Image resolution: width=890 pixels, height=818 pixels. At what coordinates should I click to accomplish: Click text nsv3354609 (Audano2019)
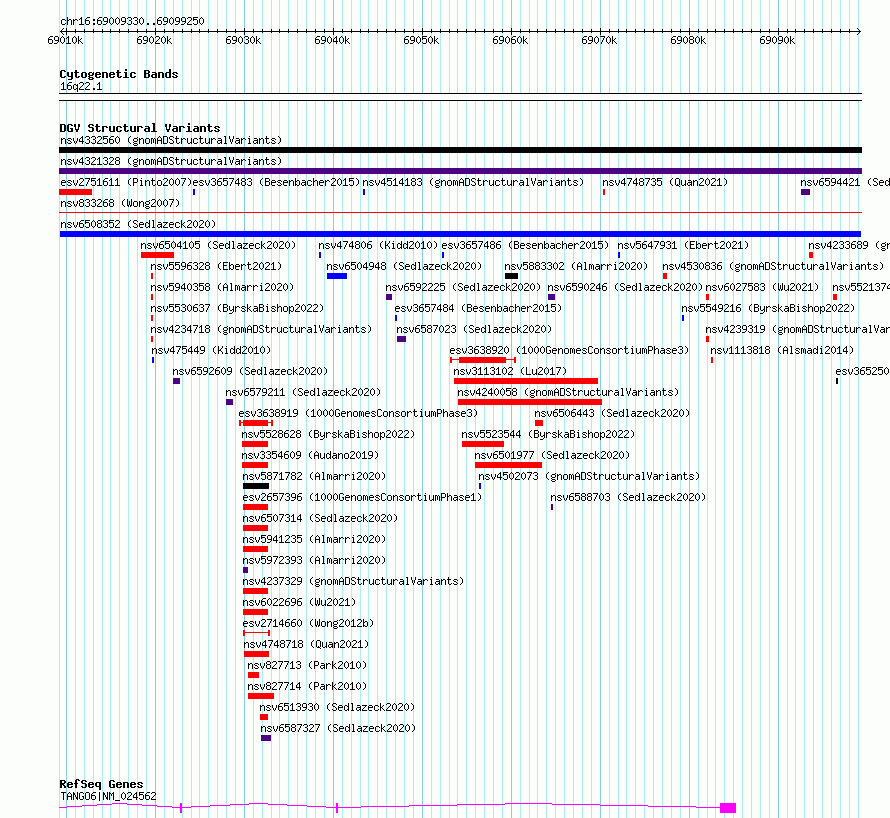[310, 455]
